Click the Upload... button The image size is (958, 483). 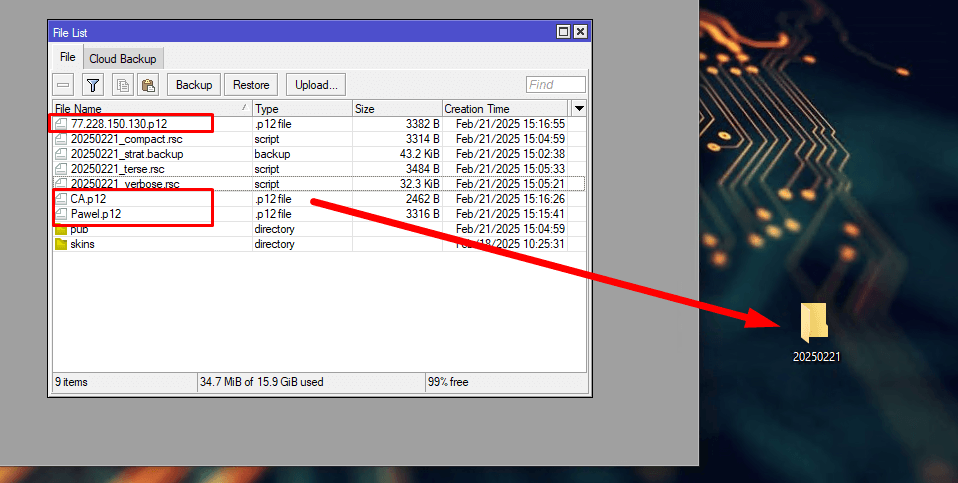[x=316, y=85]
